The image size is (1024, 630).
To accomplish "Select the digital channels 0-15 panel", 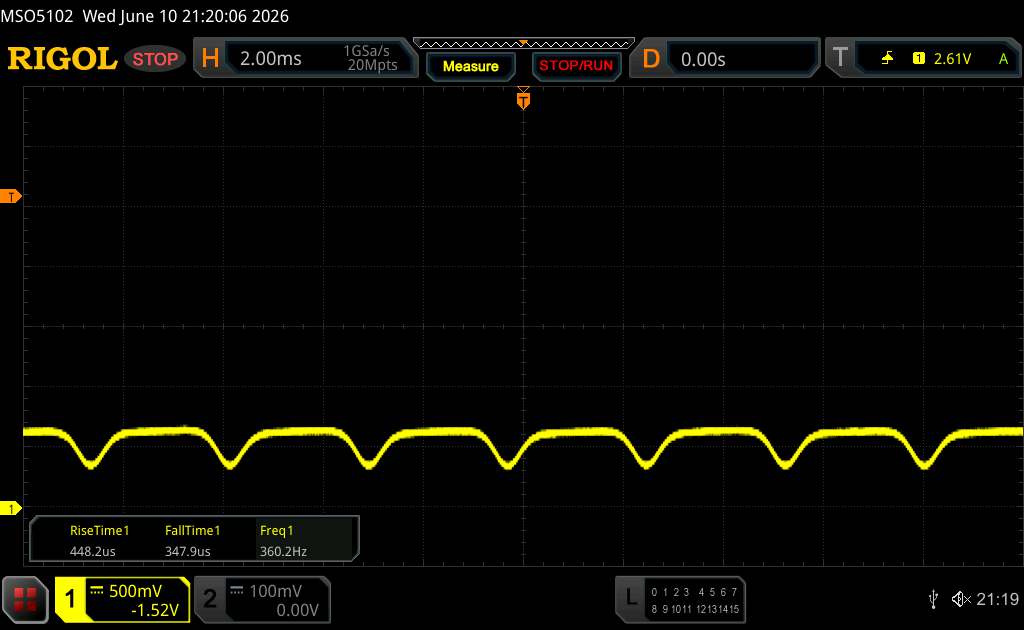I will (x=695, y=601).
